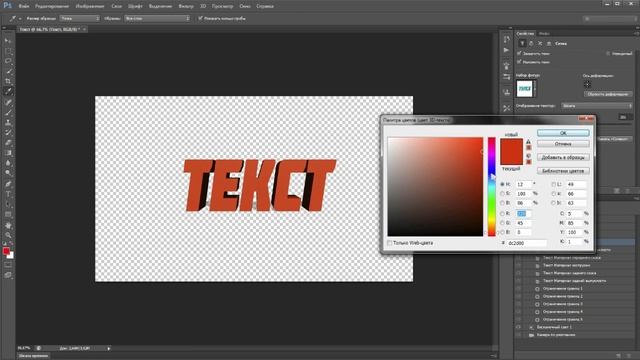
Task: Open the Image menu
Action: (x=90, y=6)
